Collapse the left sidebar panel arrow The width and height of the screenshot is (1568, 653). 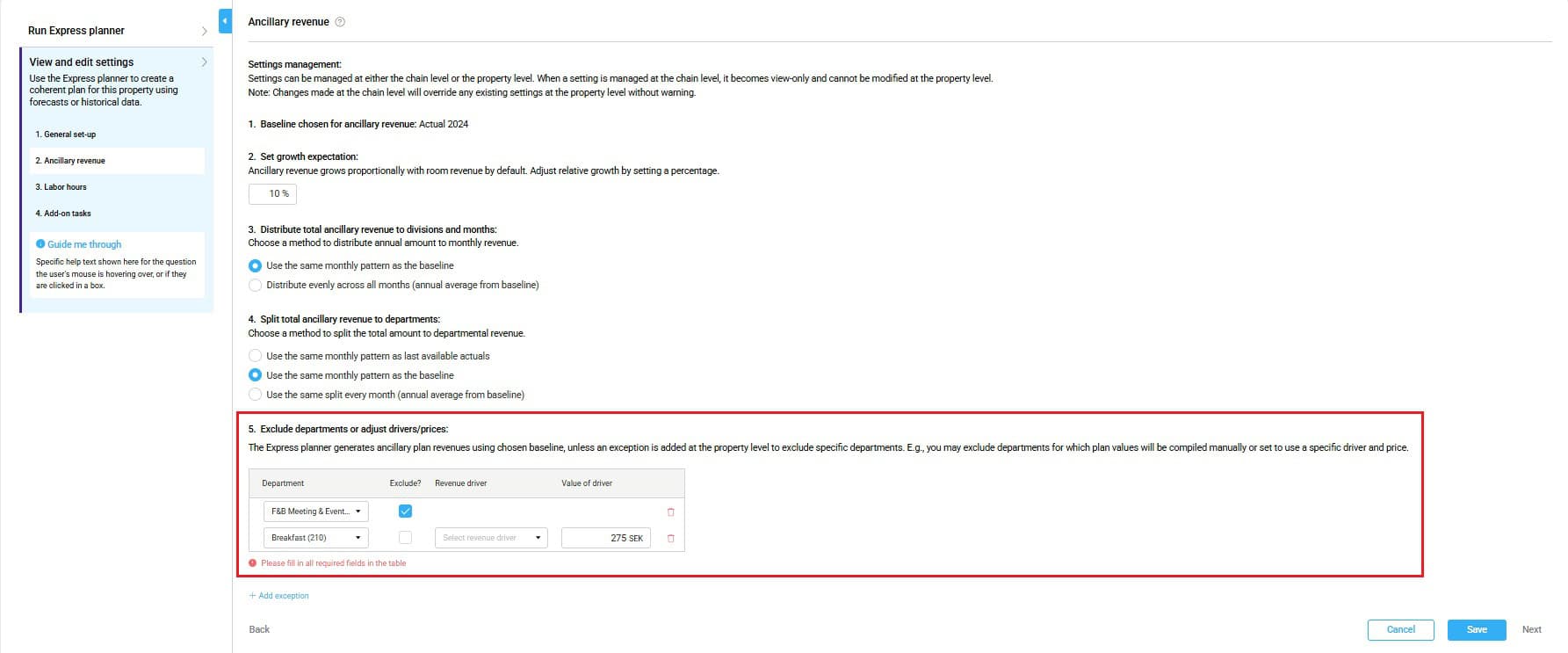pos(225,21)
